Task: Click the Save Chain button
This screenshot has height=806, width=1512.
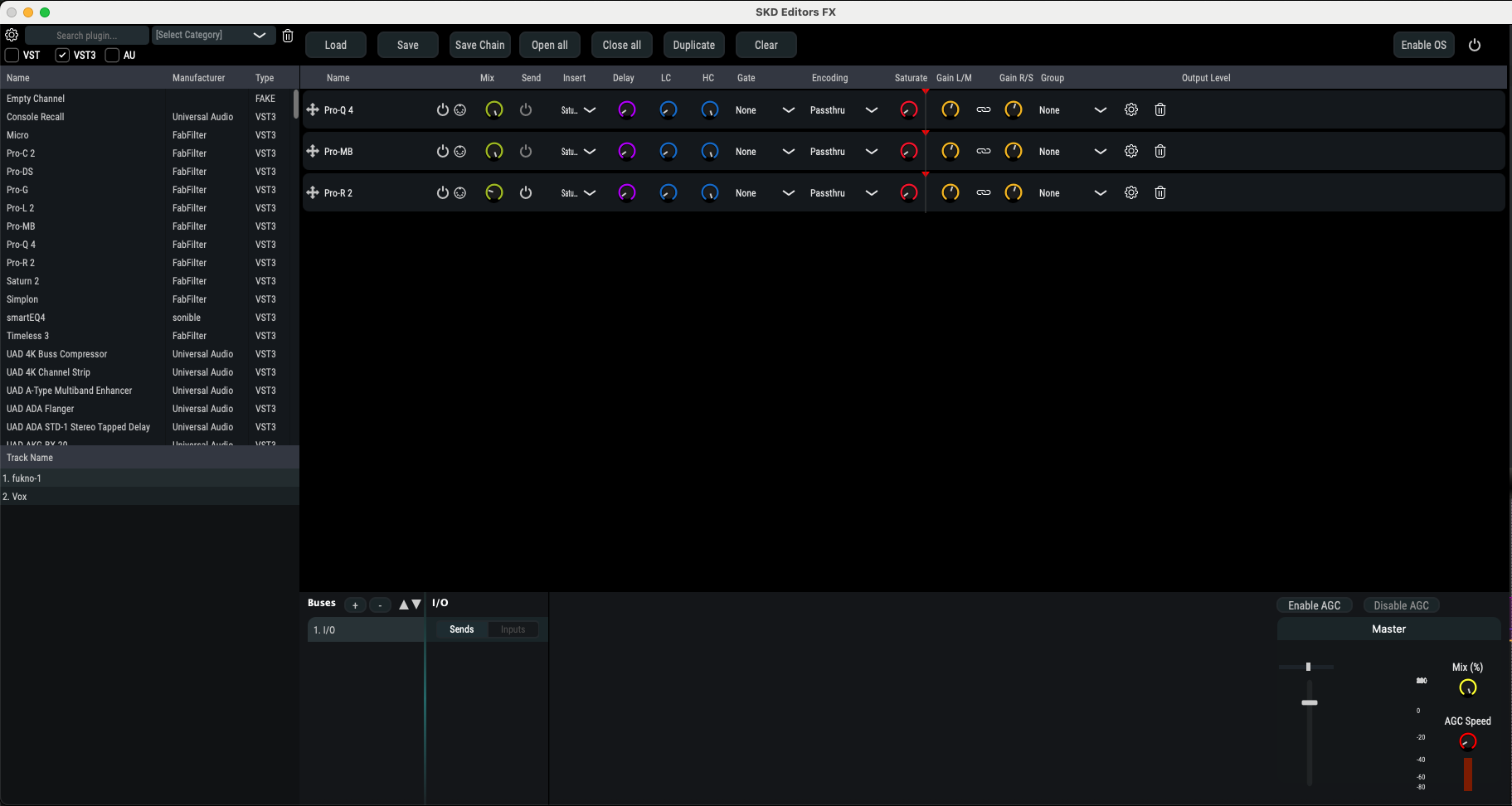Action: click(x=479, y=45)
